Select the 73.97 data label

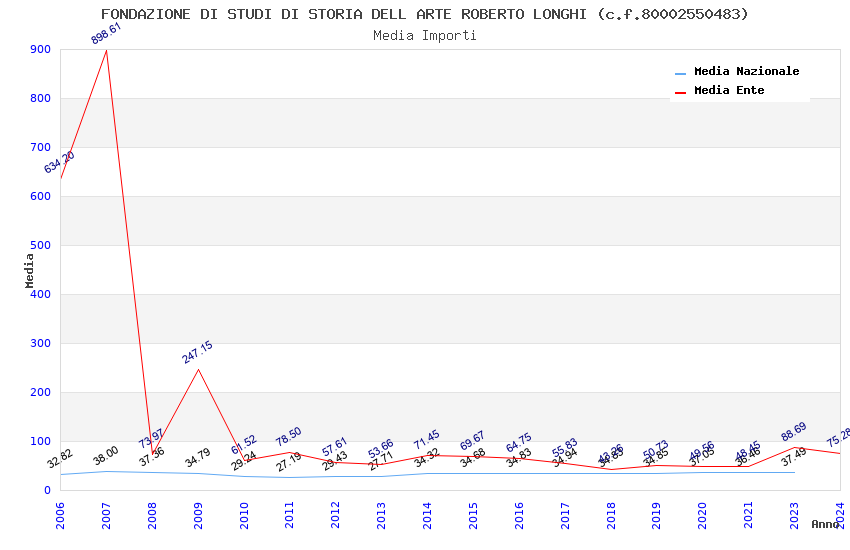[x=151, y=438]
